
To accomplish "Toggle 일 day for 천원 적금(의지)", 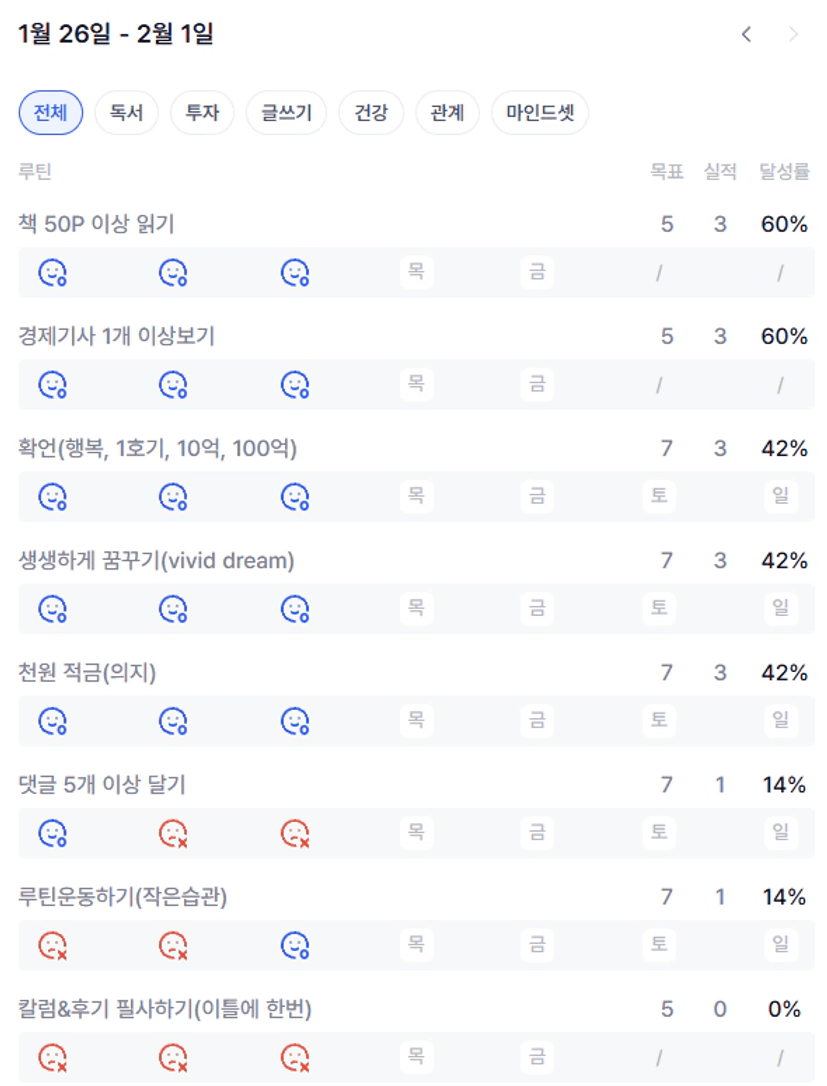I will pyautogui.click(x=780, y=720).
